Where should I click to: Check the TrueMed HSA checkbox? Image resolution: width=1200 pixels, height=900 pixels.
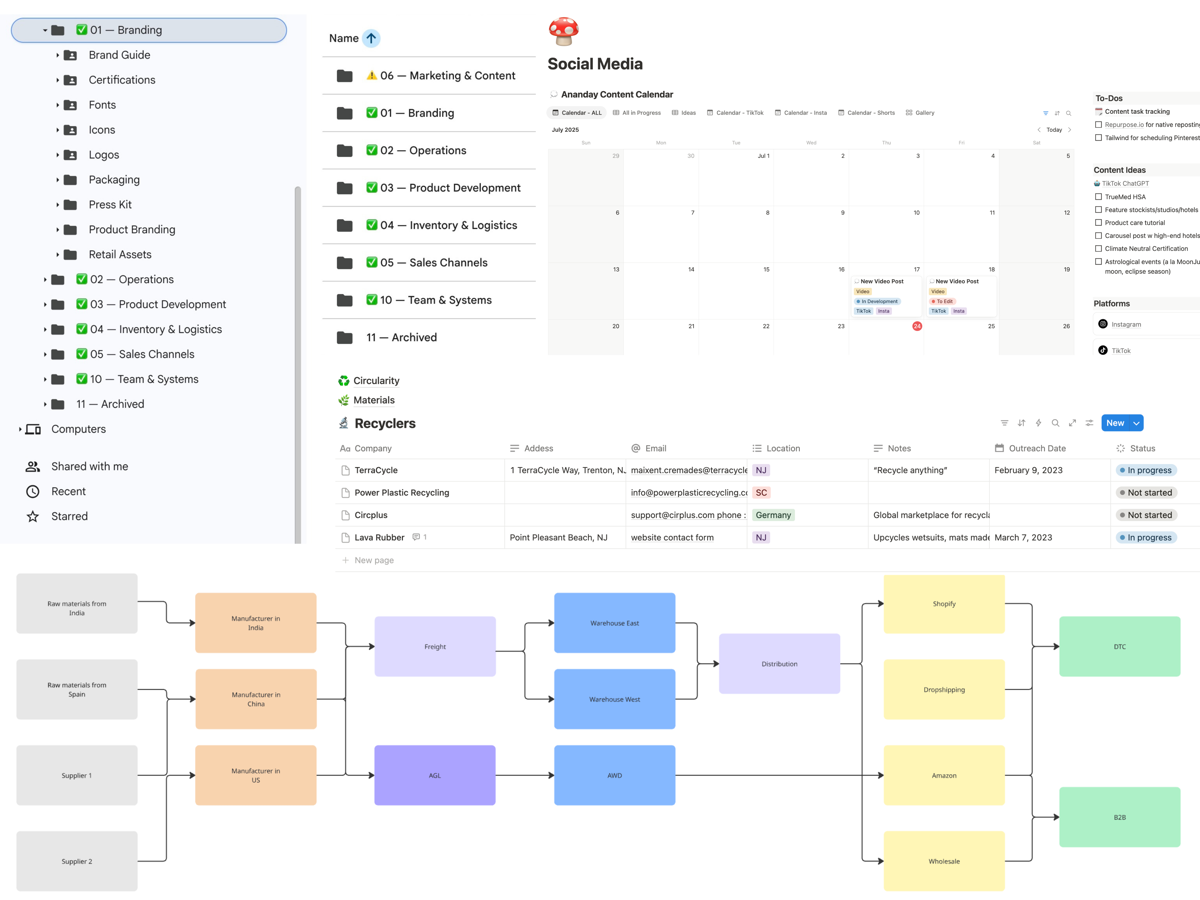[1098, 197]
